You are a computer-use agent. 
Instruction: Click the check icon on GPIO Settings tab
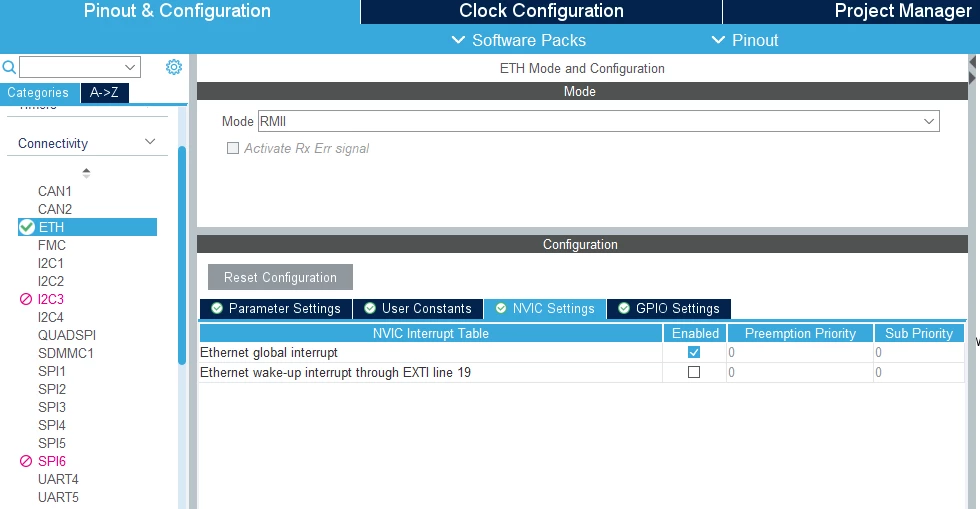624,308
